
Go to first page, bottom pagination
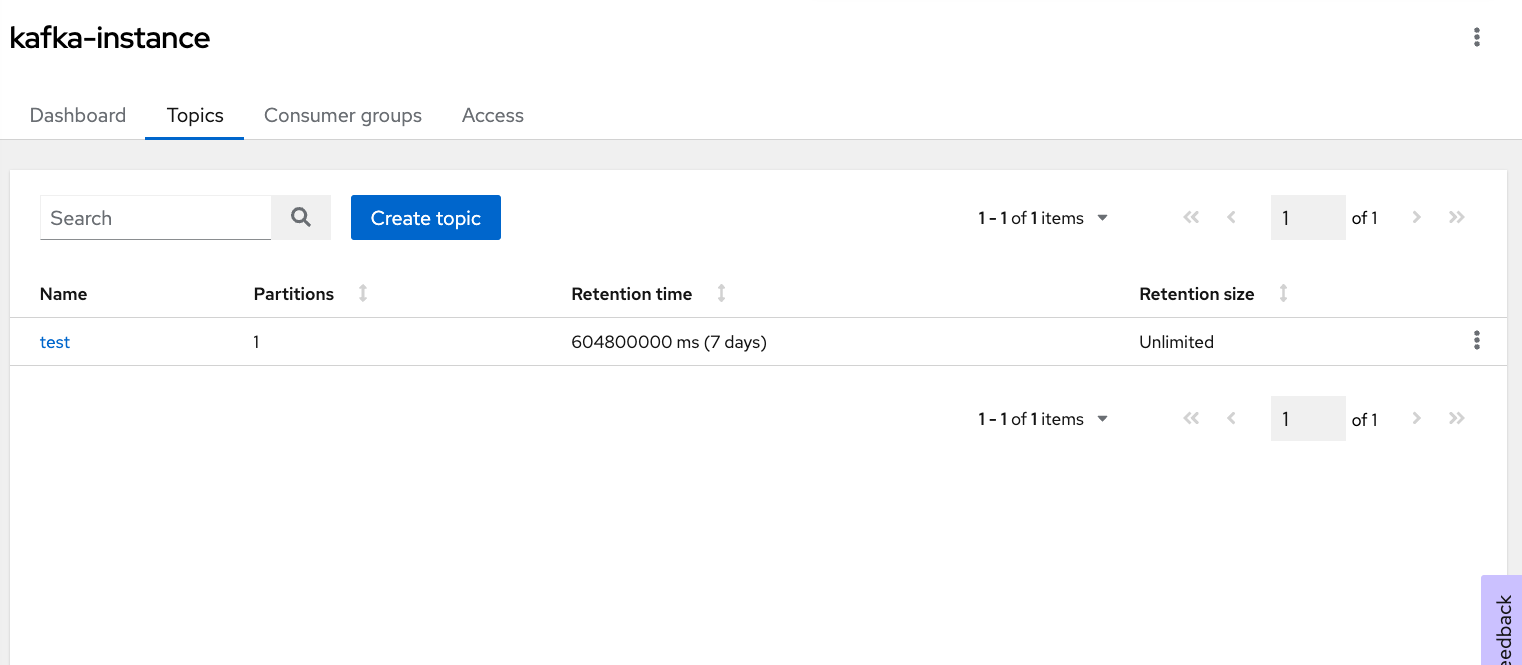pos(1190,419)
